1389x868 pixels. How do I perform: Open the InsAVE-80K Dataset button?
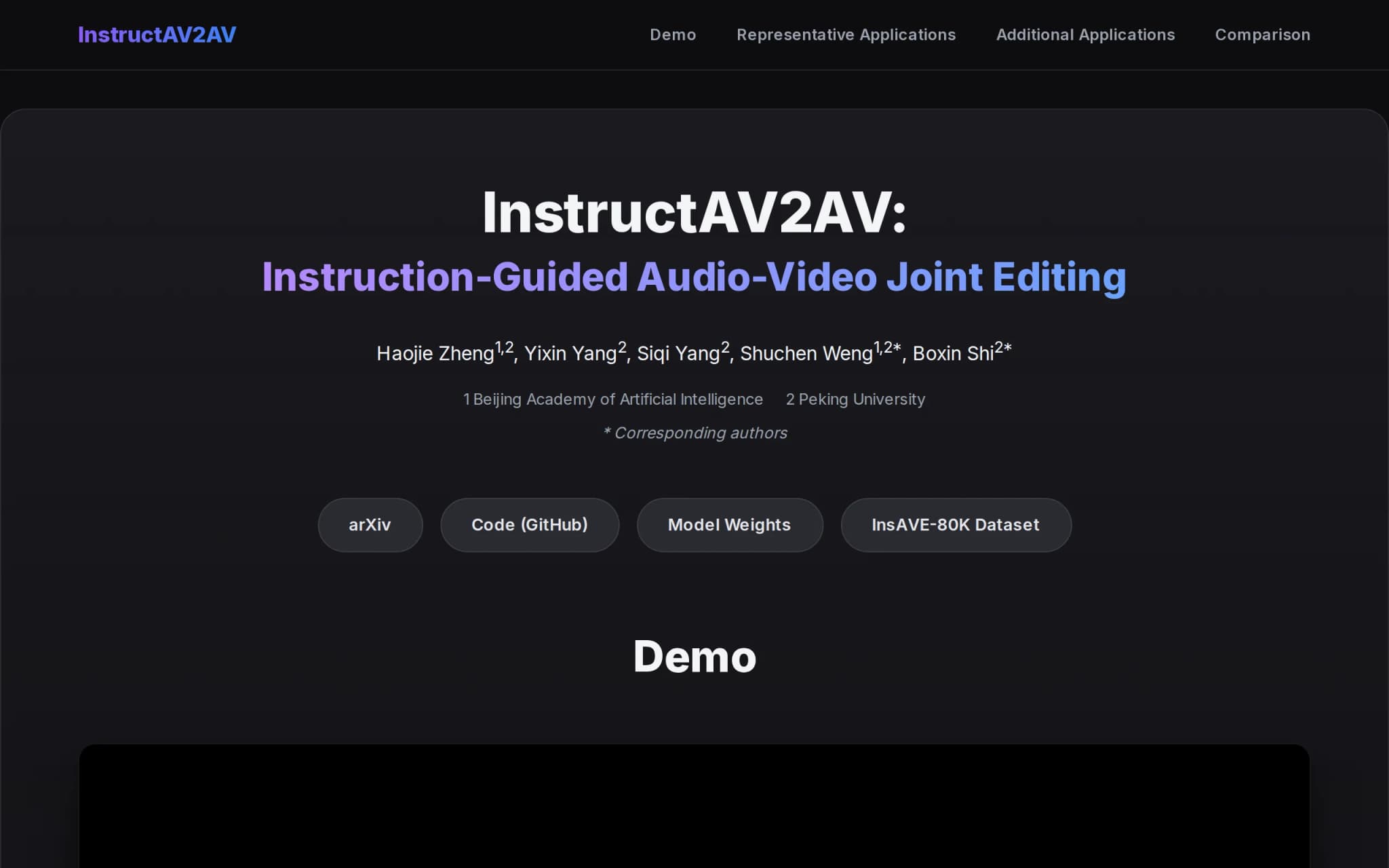tap(956, 525)
